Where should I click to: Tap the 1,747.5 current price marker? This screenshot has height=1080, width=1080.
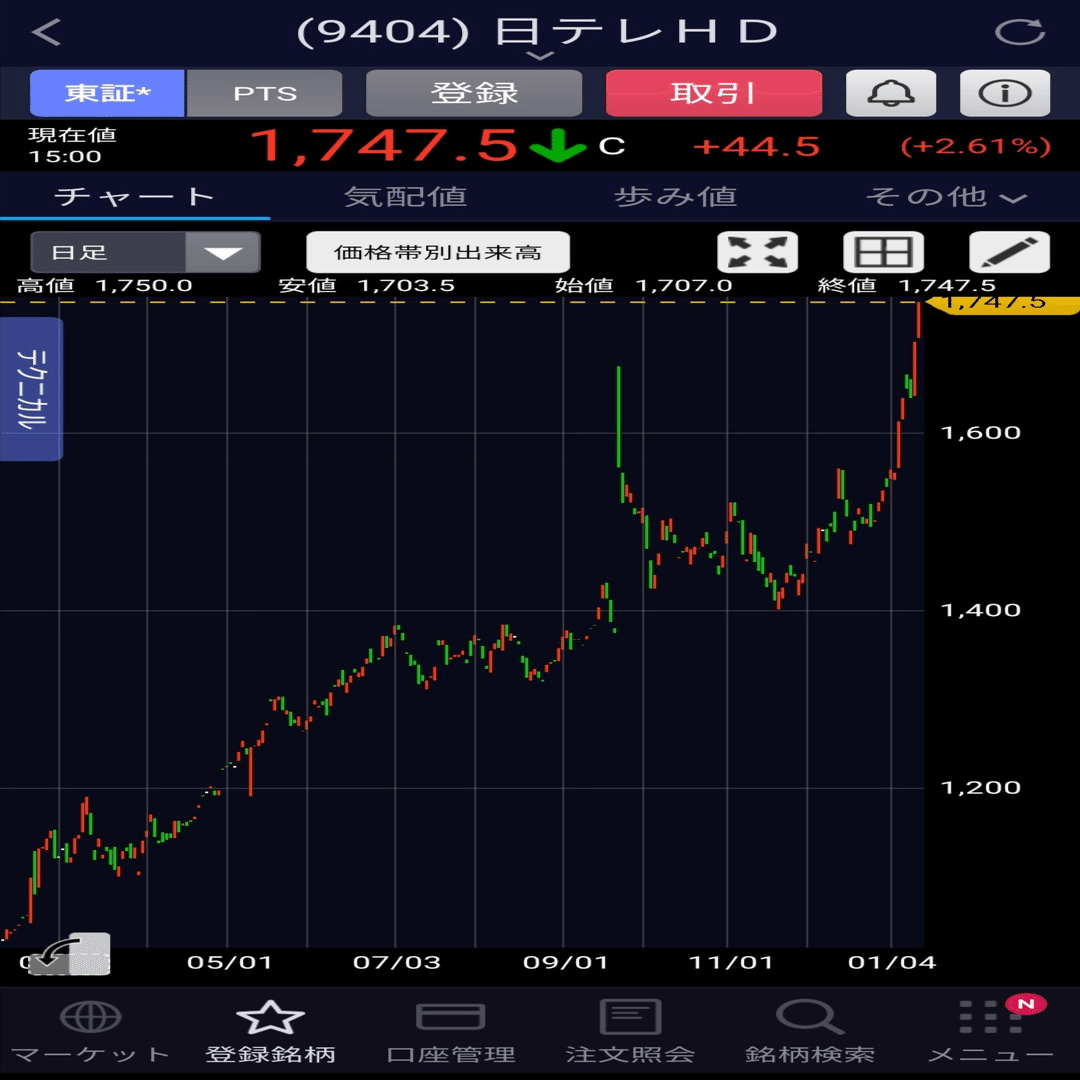point(1002,303)
